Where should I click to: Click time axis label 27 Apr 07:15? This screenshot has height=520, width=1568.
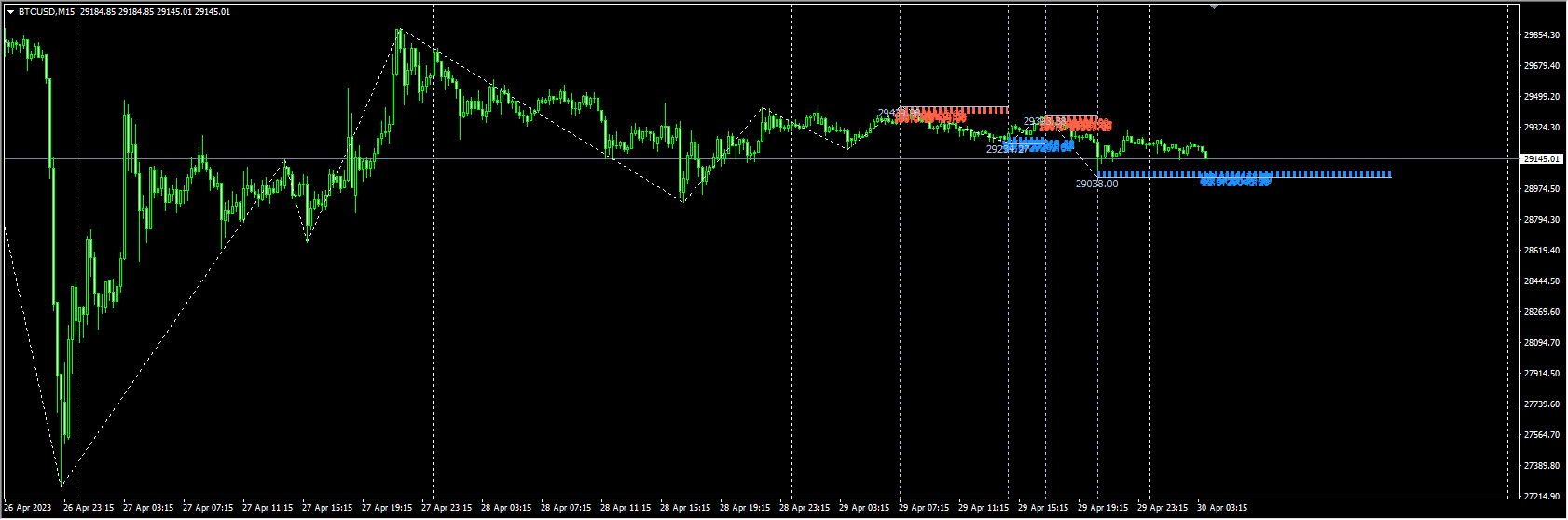[x=208, y=509]
